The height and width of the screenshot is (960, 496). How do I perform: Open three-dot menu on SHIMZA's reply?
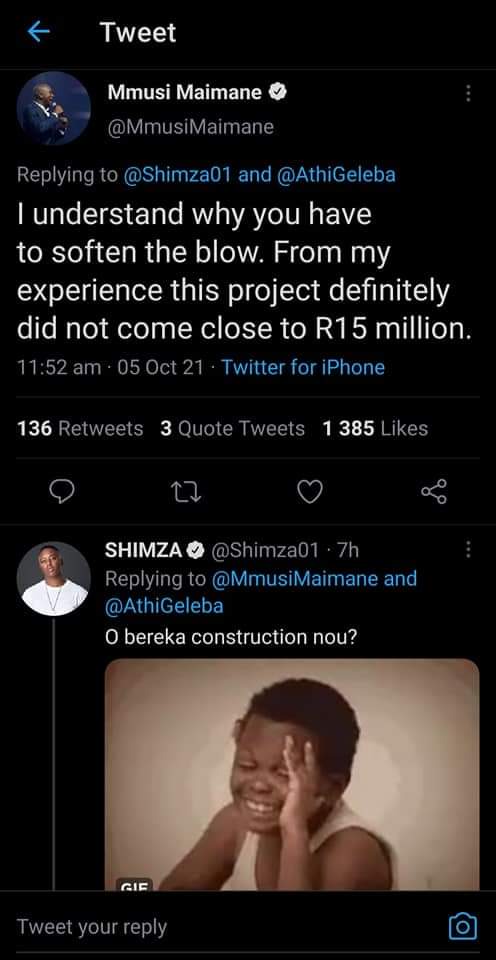coord(468,549)
